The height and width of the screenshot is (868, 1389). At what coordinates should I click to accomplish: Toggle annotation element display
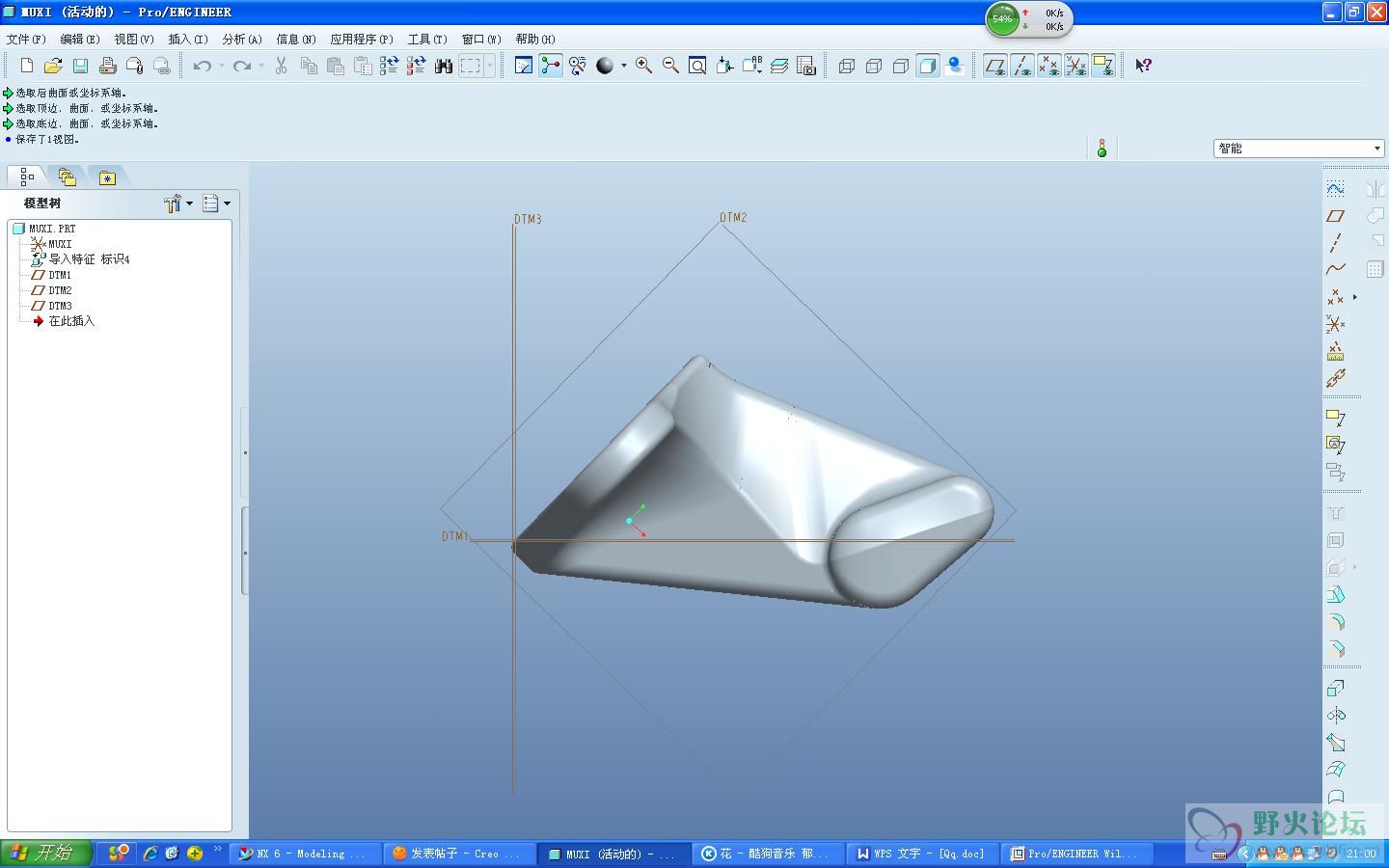coord(1103,66)
